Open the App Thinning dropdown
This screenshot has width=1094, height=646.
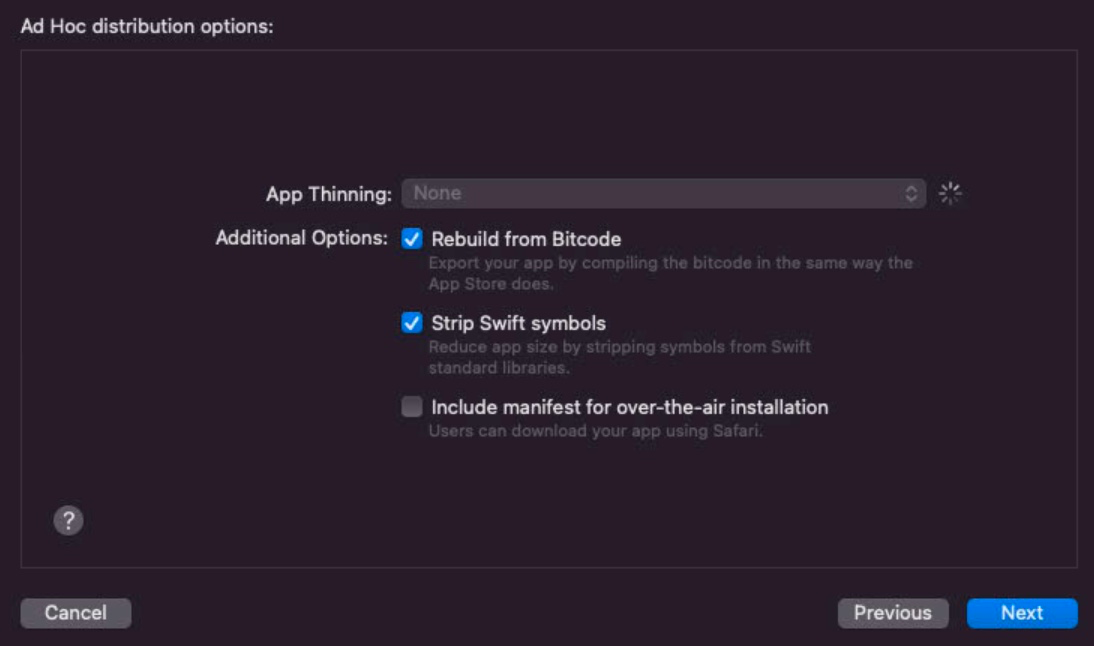tap(665, 194)
